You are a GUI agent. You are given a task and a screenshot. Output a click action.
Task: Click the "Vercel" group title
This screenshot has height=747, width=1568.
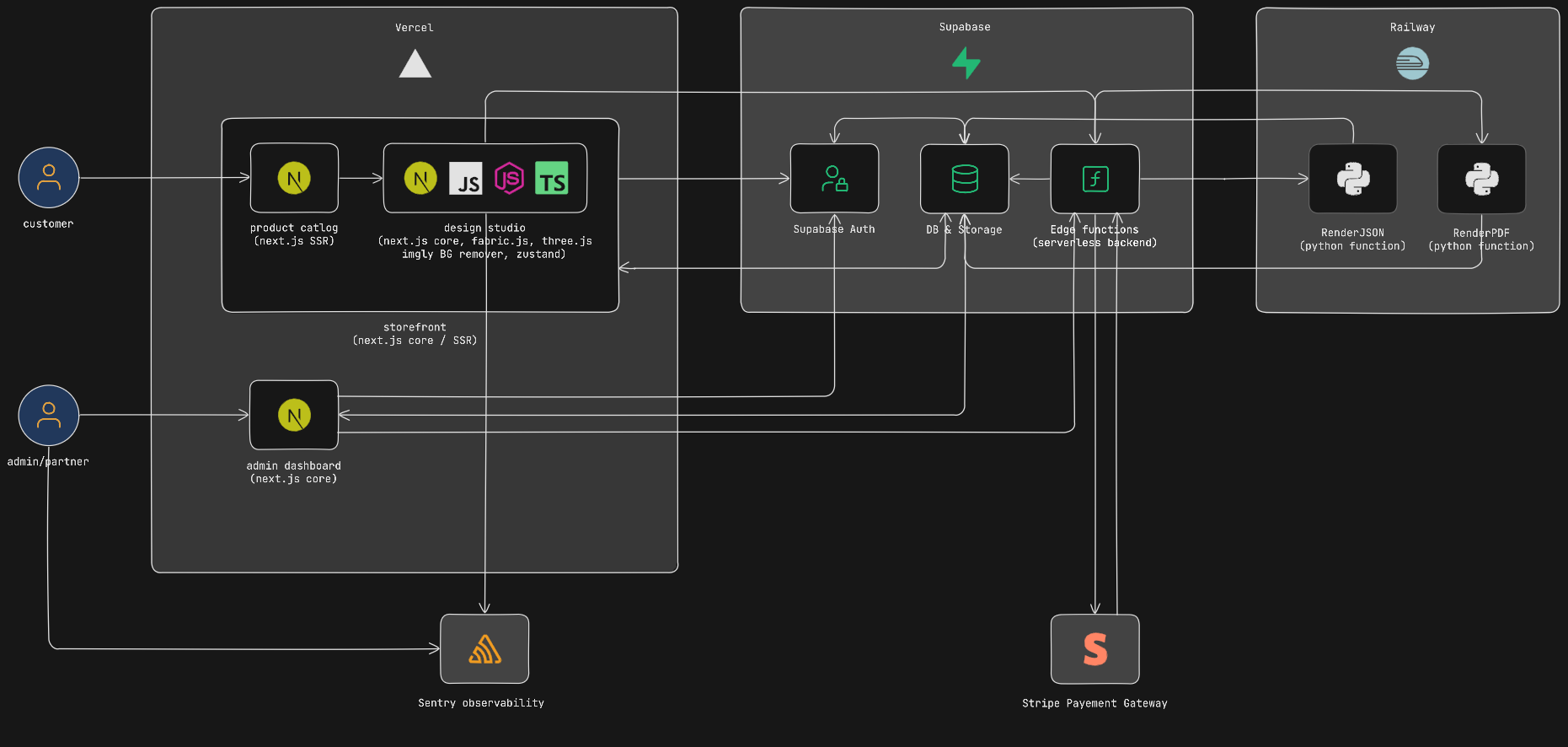pyautogui.click(x=415, y=28)
